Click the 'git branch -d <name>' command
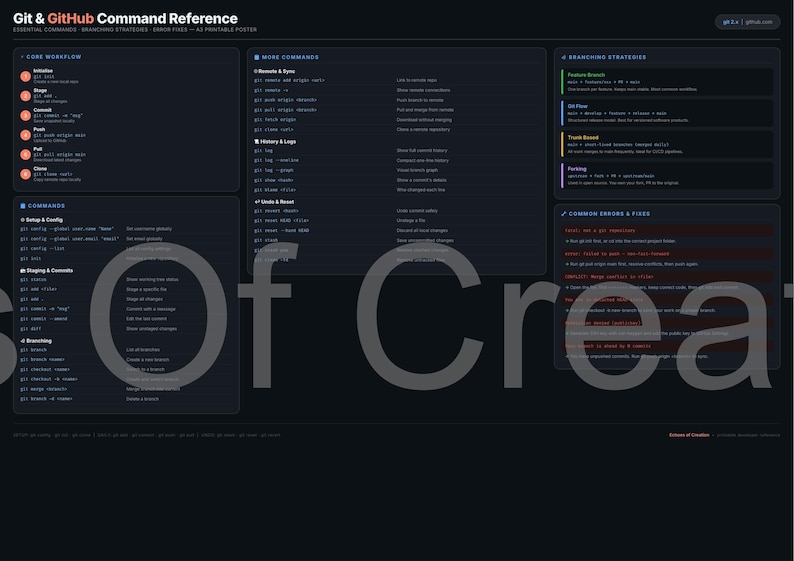Viewport: 794px width, 561px height. (46, 399)
